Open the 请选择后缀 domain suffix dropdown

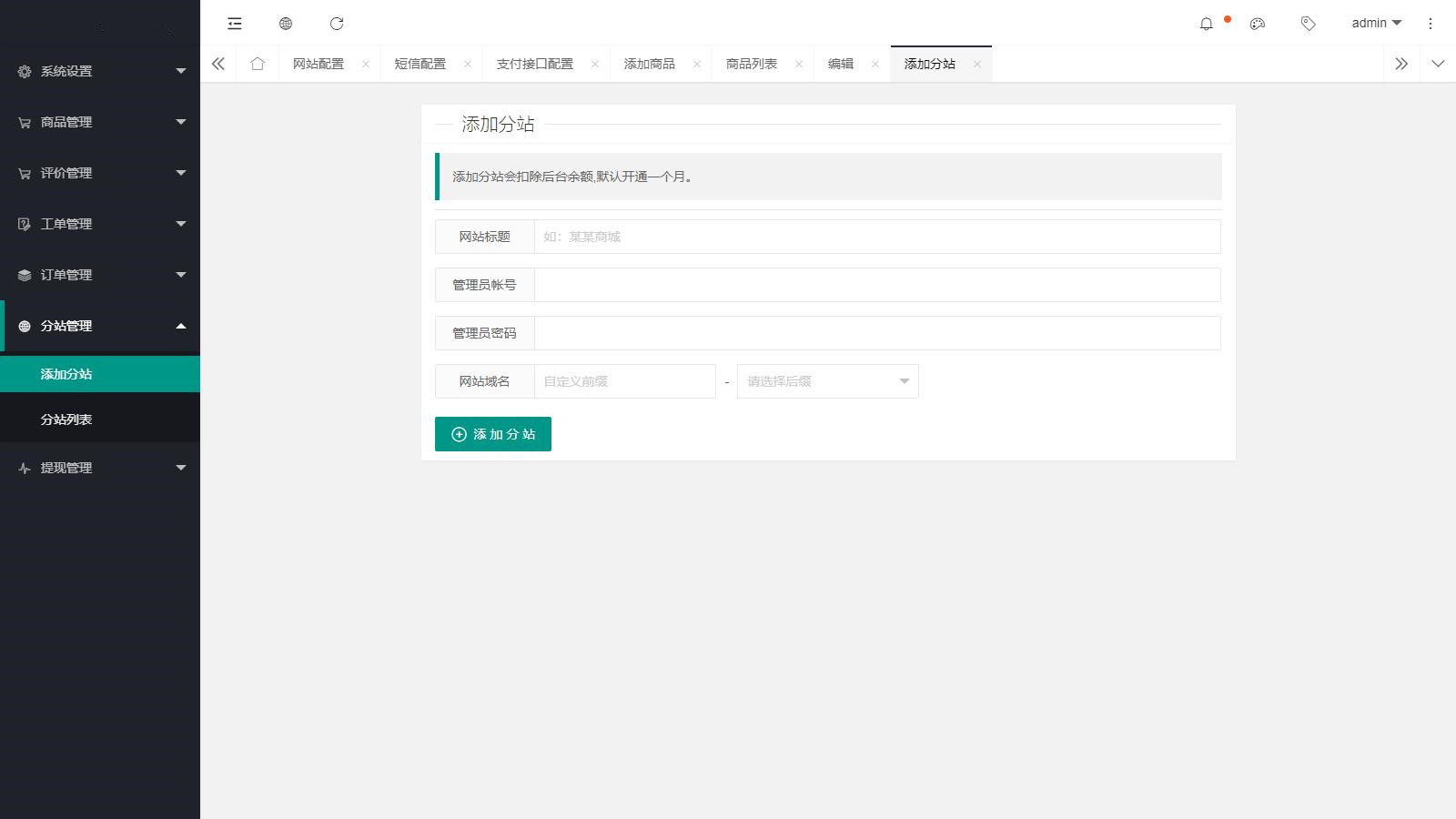[x=827, y=381]
